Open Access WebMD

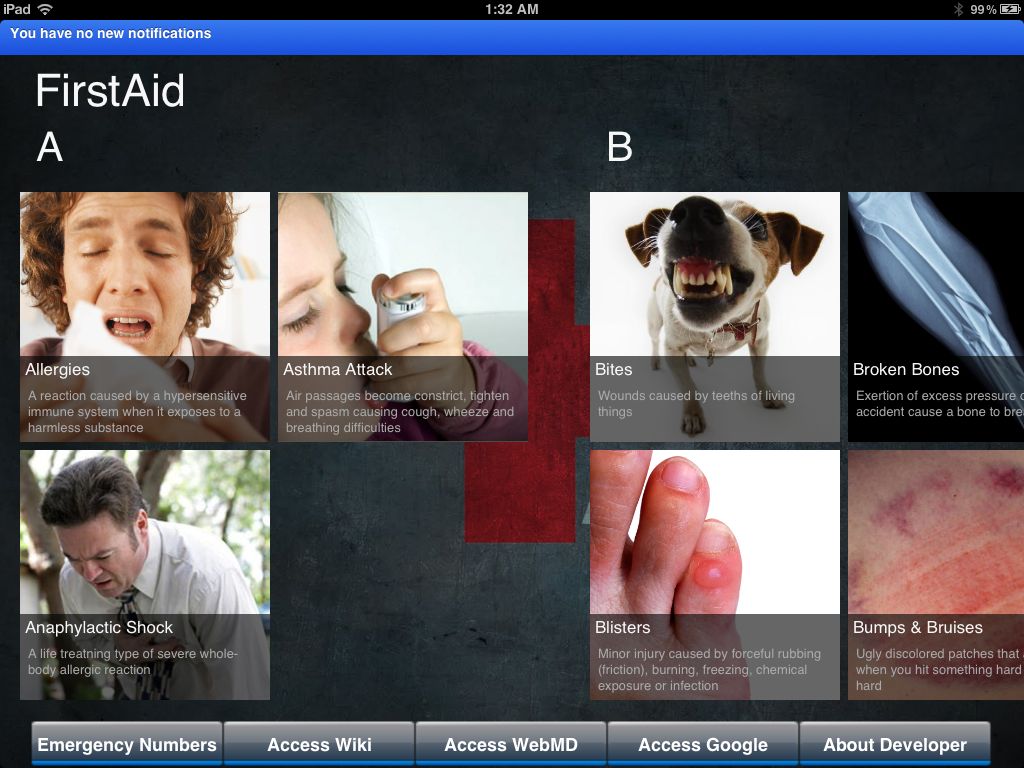(x=511, y=743)
